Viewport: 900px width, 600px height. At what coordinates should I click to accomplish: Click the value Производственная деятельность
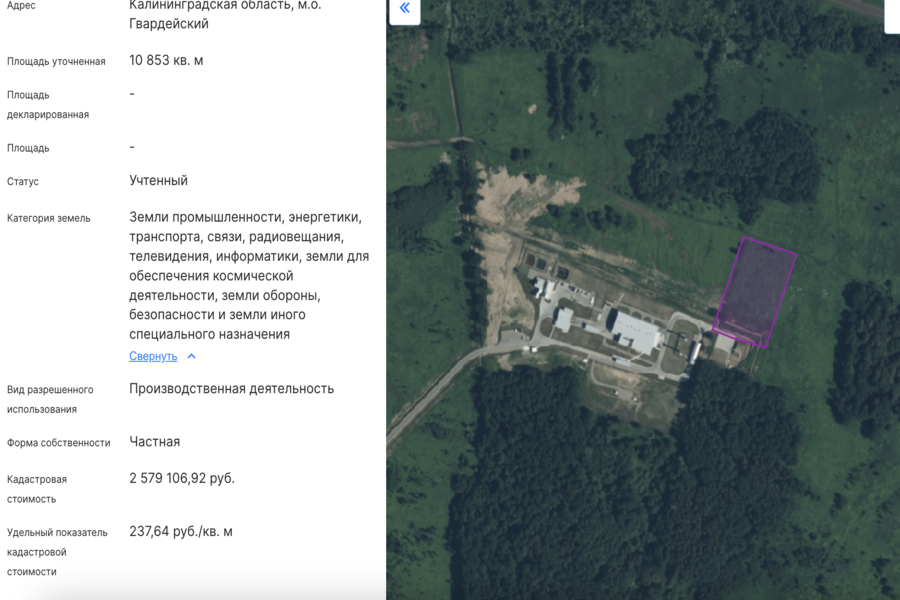pyautogui.click(x=233, y=388)
